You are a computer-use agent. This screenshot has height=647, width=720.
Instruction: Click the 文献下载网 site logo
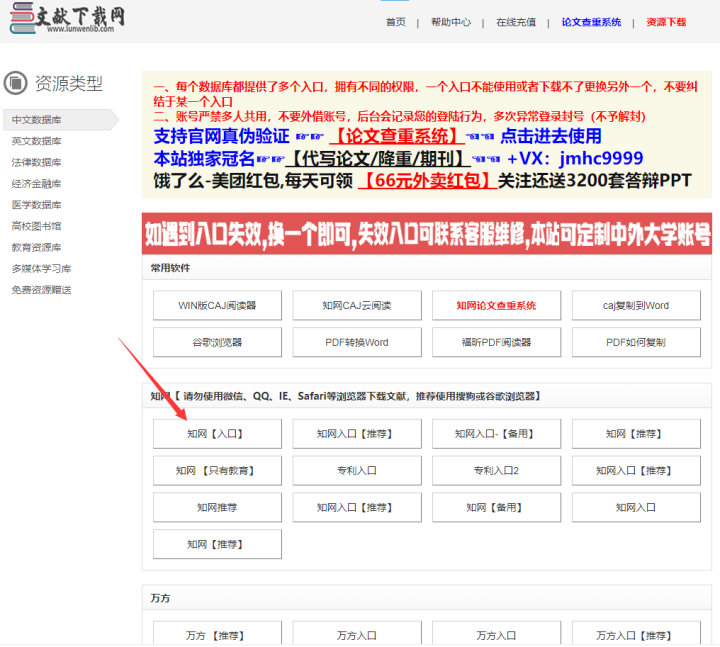click(x=67, y=18)
